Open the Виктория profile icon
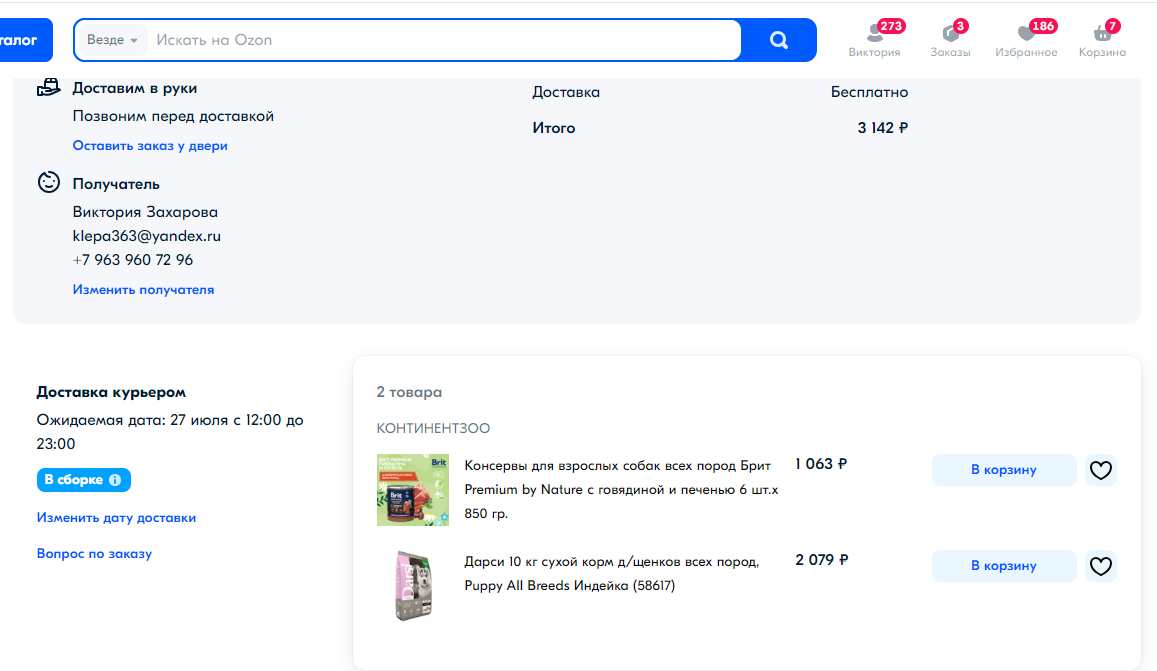The height and width of the screenshot is (671, 1157). click(x=874, y=41)
